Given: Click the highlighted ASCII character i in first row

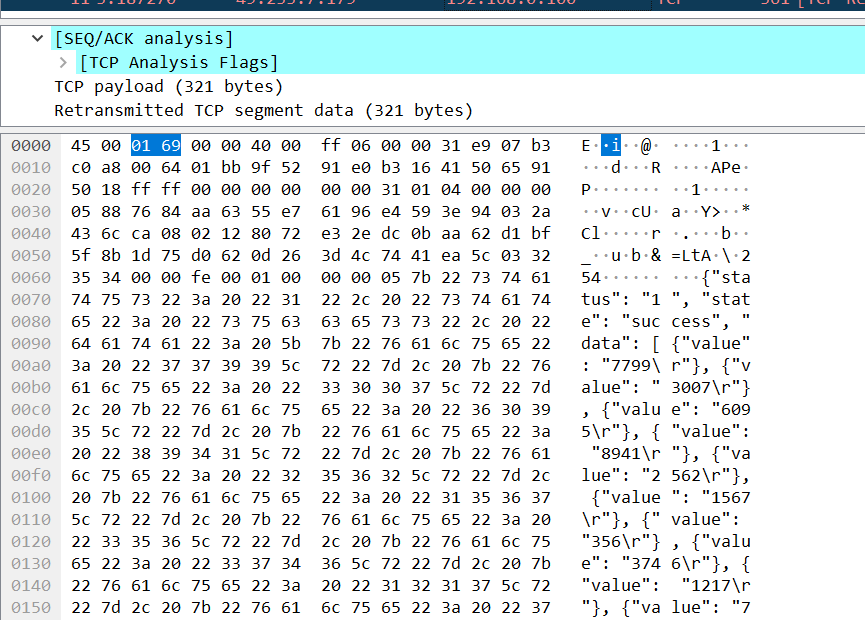Looking at the screenshot, I should point(620,146).
